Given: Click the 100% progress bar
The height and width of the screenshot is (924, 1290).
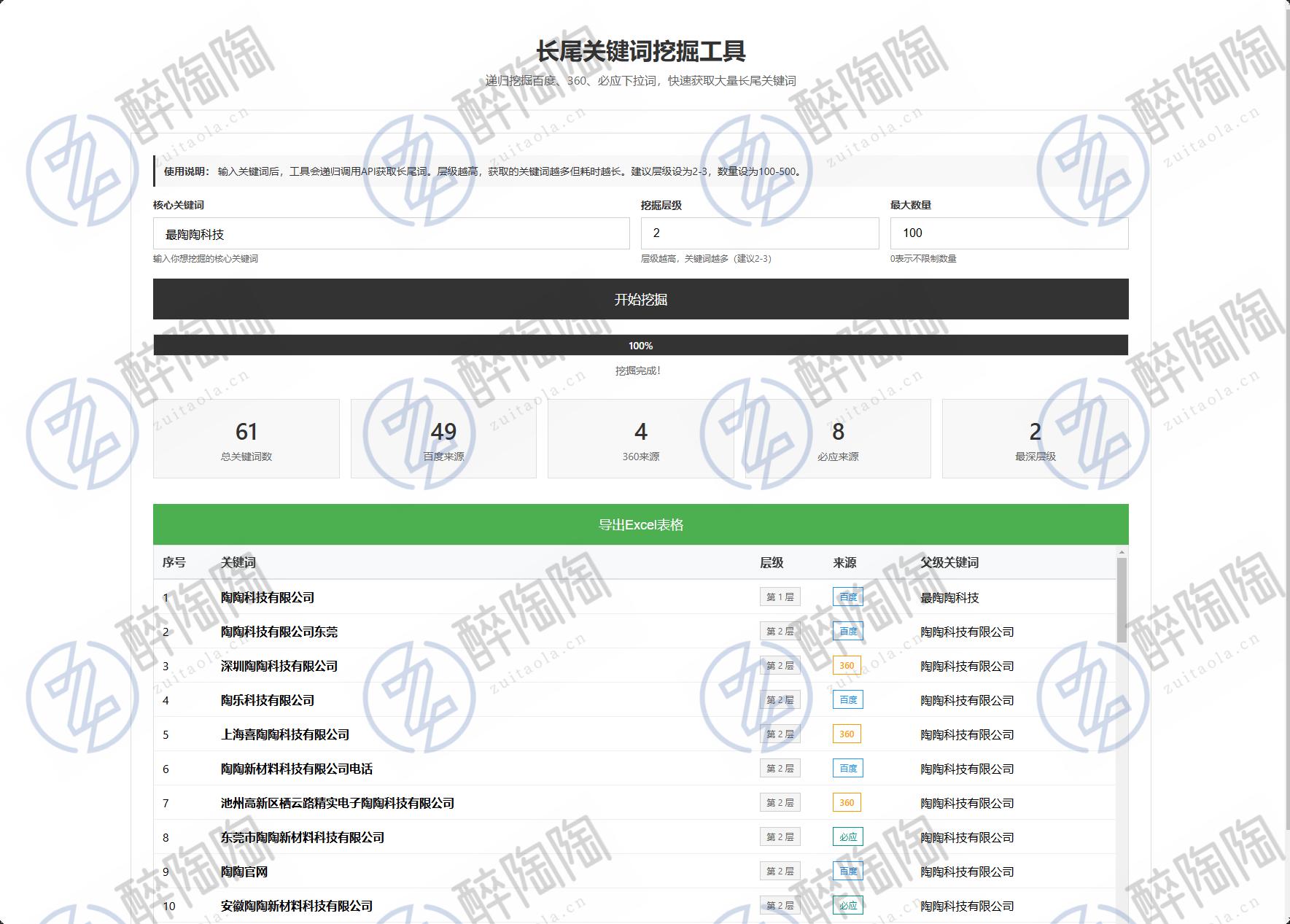Looking at the screenshot, I should pos(640,346).
